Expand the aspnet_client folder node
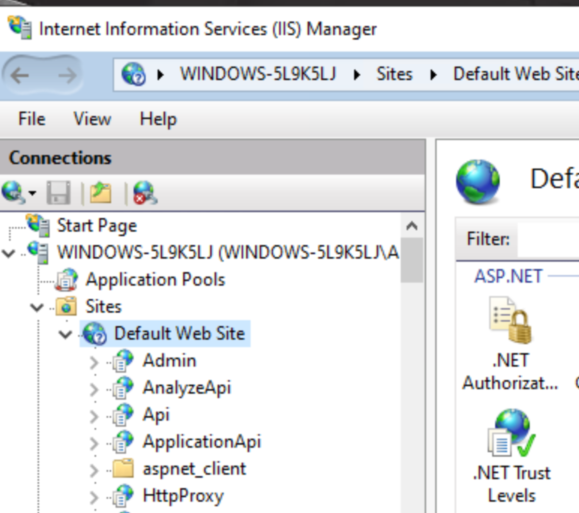This screenshot has height=513, width=579. [x=94, y=470]
